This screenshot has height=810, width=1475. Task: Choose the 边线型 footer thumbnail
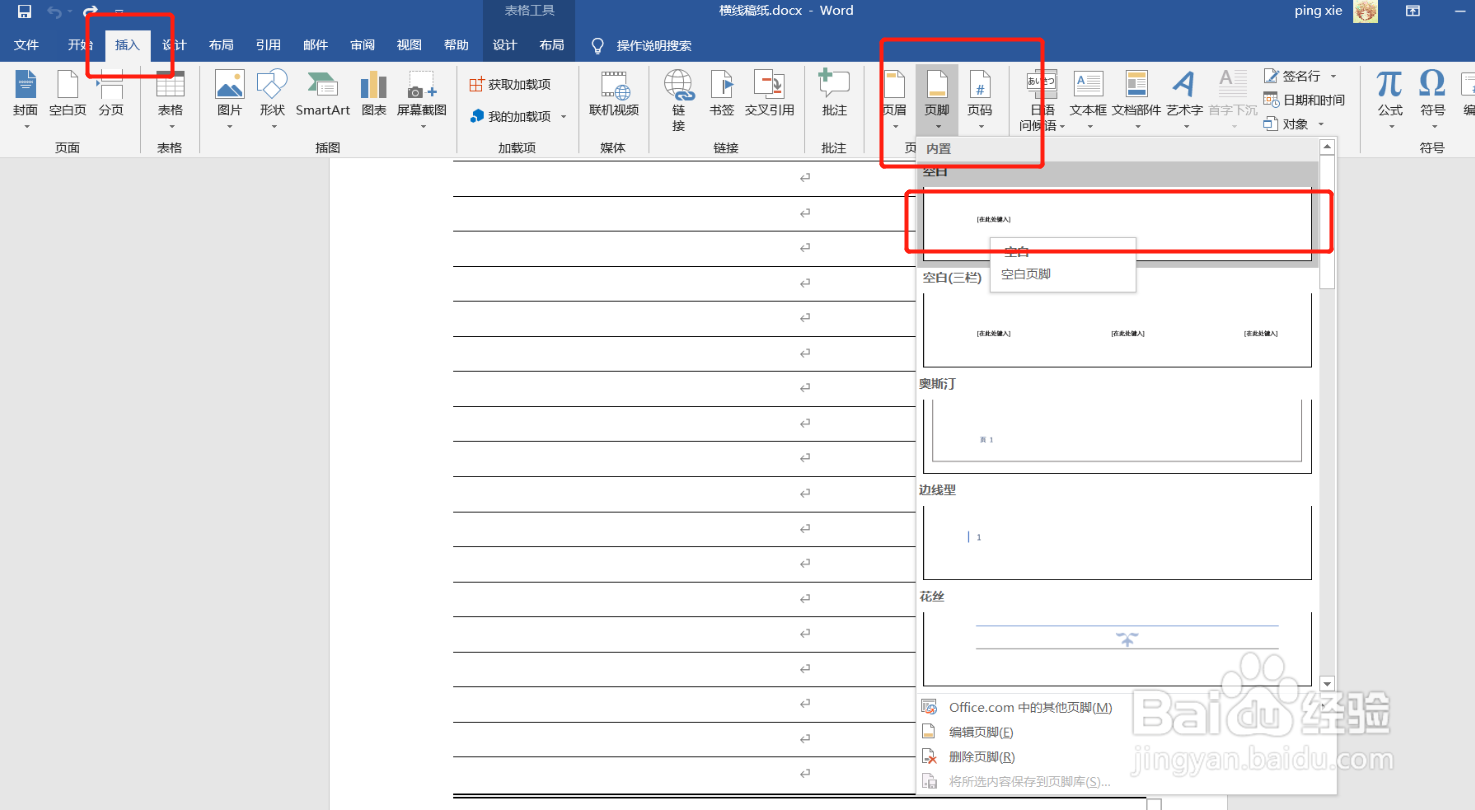1117,542
